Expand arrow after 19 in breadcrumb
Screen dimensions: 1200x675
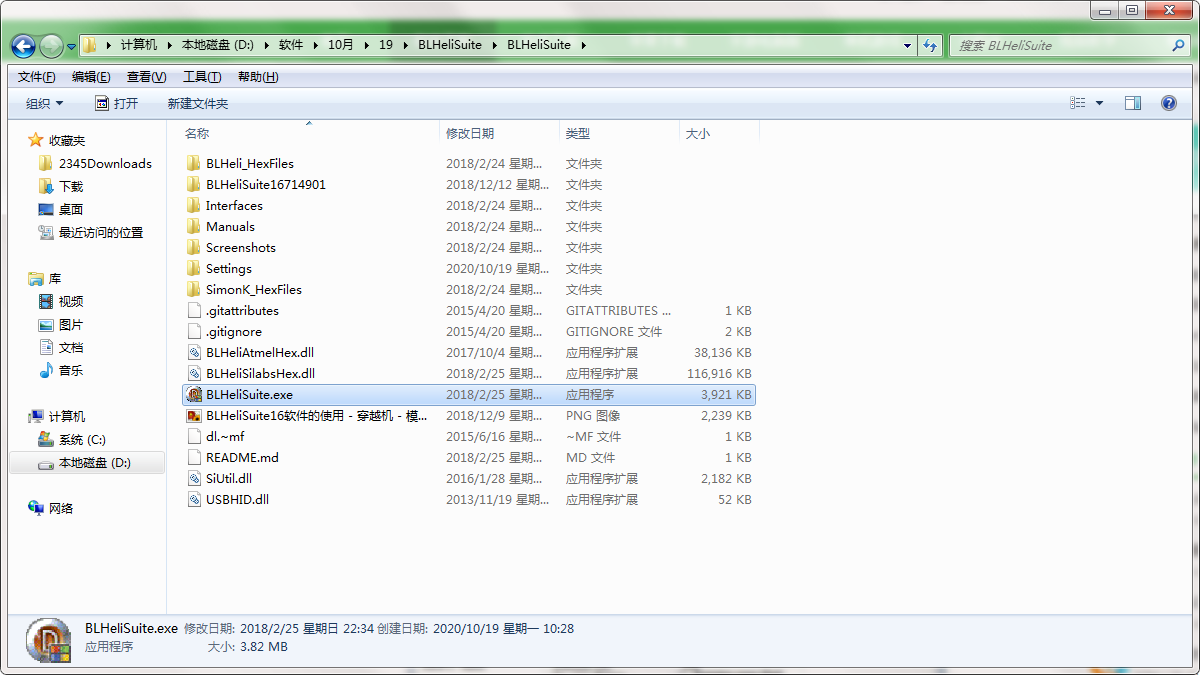pos(404,45)
